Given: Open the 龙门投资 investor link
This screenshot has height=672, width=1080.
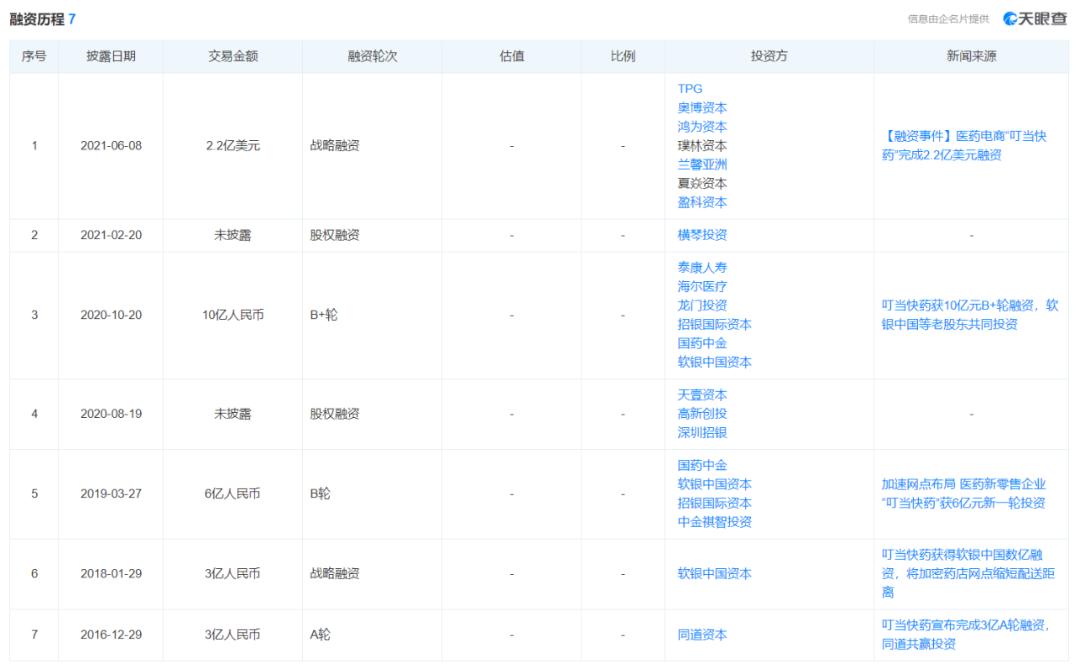Looking at the screenshot, I should 702,305.
